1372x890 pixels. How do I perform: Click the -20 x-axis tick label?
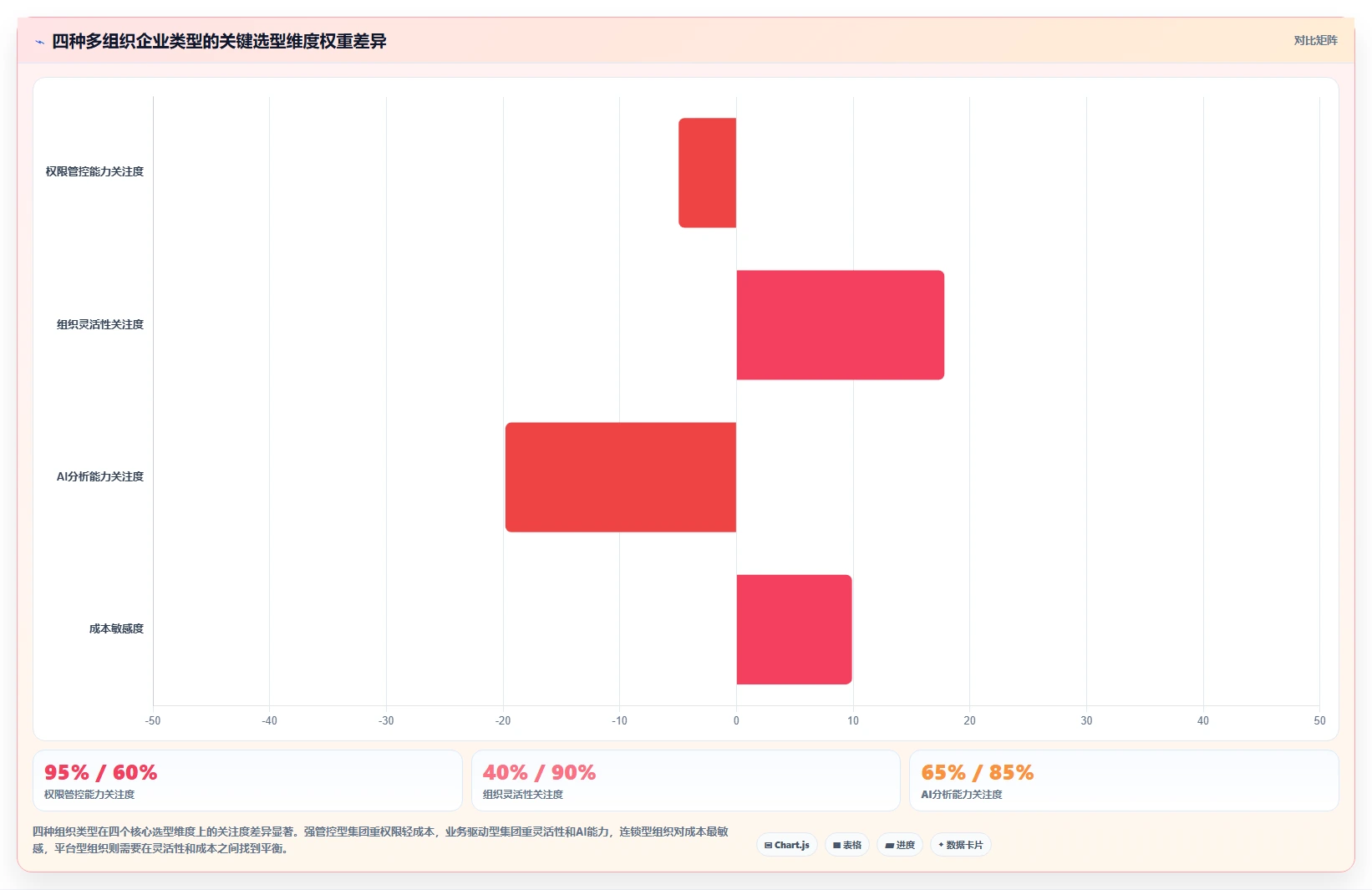coord(503,720)
